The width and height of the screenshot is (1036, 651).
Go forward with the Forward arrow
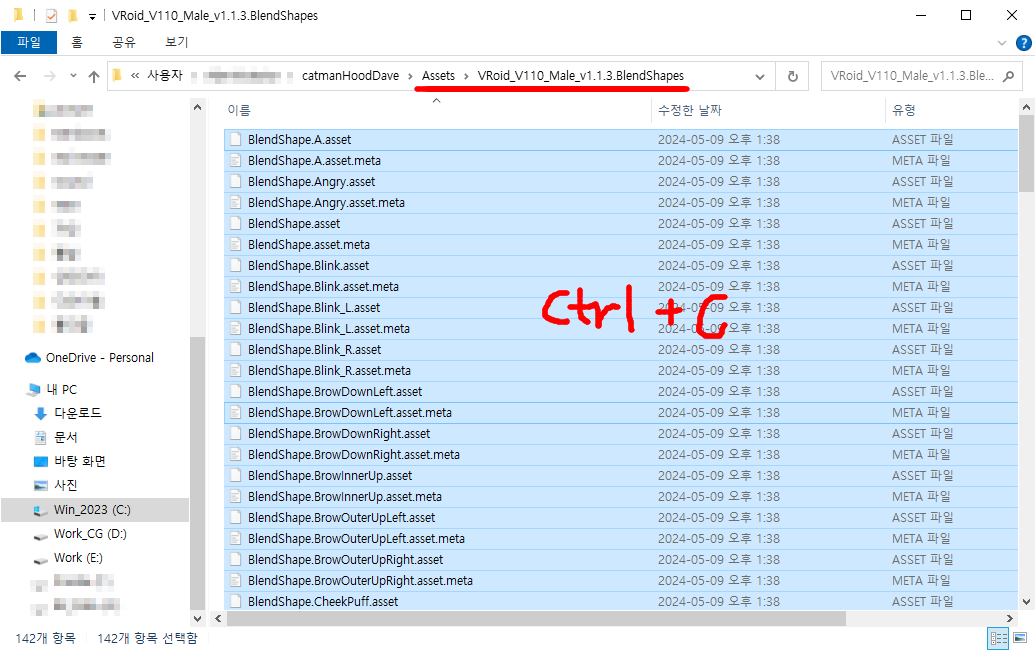(x=50, y=76)
